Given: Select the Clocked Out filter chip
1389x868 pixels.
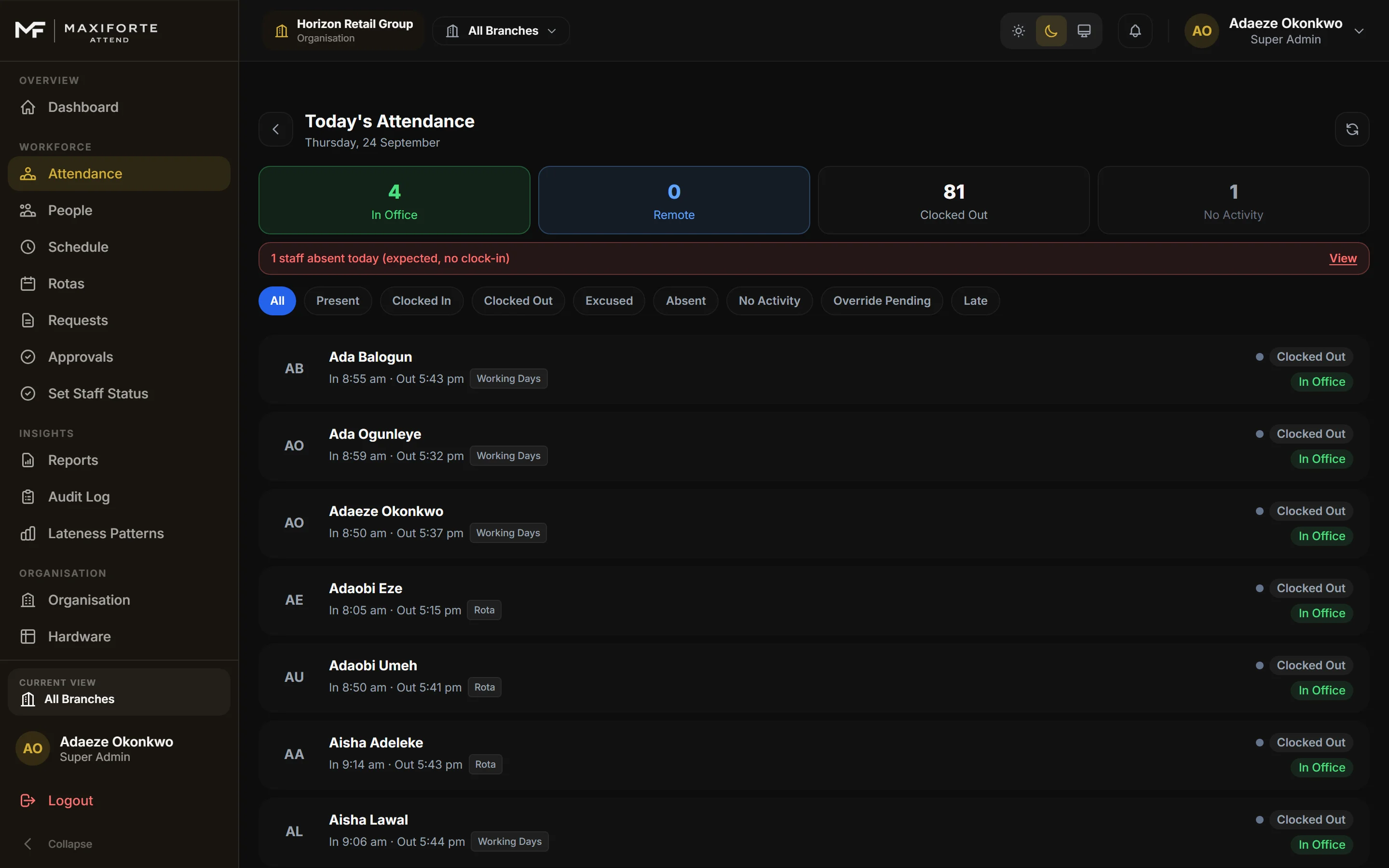Looking at the screenshot, I should click(517, 301).
